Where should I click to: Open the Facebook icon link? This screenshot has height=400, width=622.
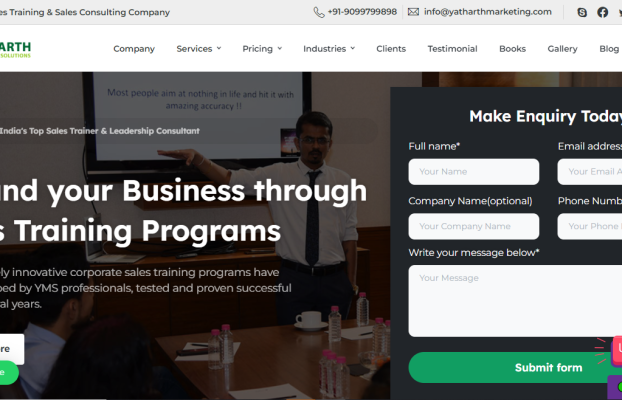click(603, 12)
